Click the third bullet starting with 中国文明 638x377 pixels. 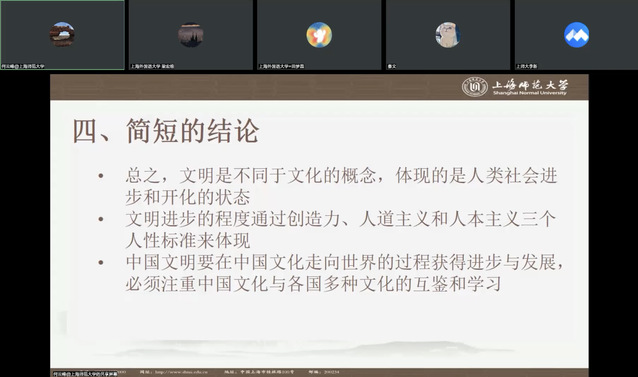pyautogui.click(x=344, y=273)
